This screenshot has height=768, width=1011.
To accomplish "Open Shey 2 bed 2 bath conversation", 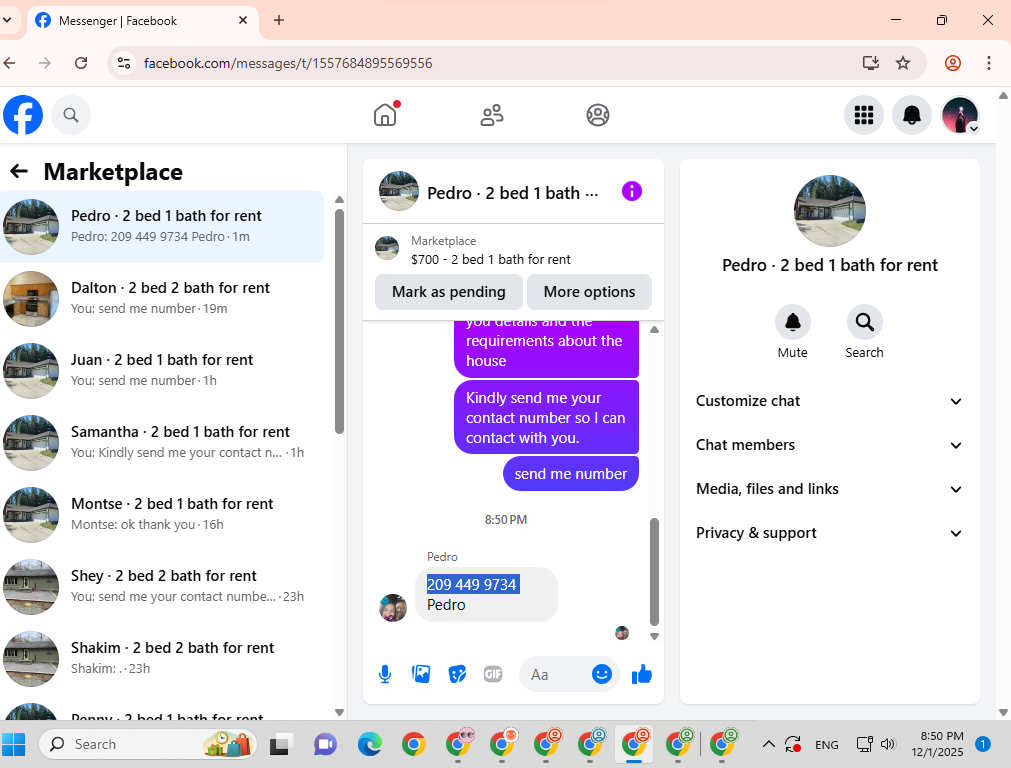I will [x=162, y=587].
